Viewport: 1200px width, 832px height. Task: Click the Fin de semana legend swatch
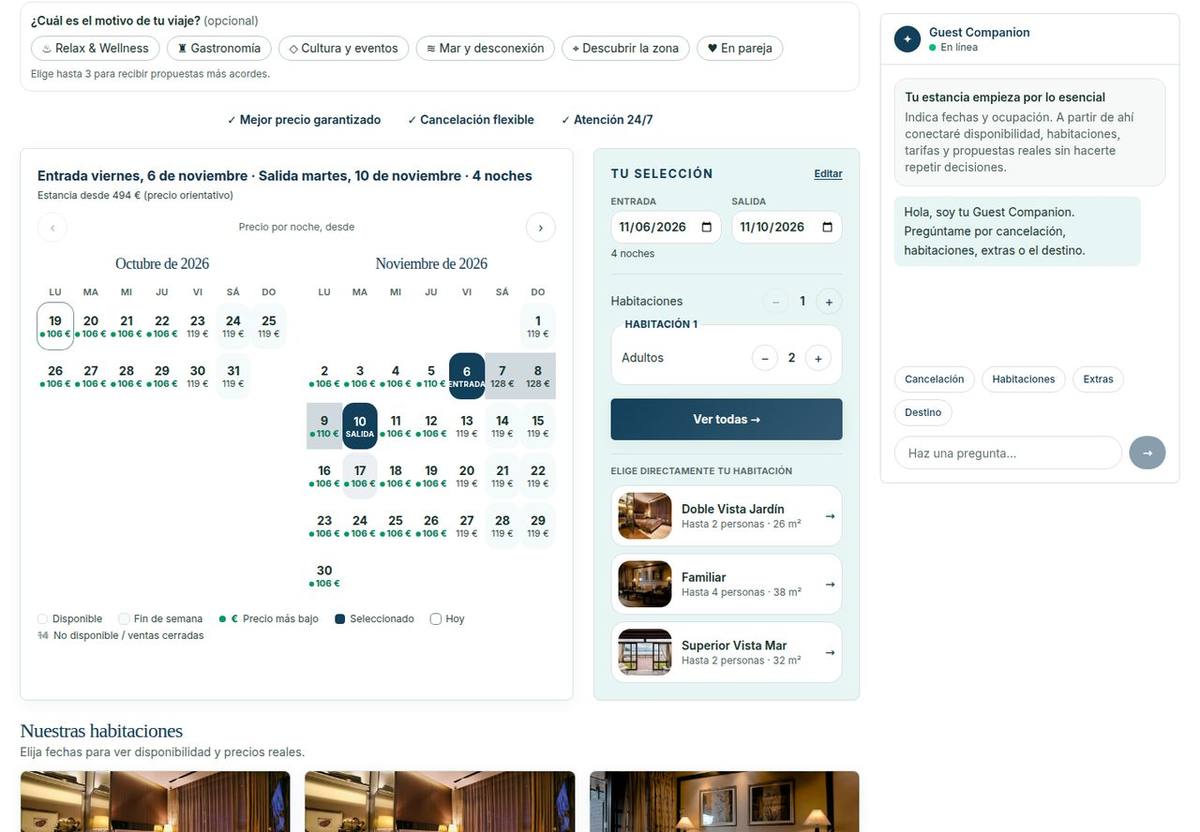click(124, 619)
